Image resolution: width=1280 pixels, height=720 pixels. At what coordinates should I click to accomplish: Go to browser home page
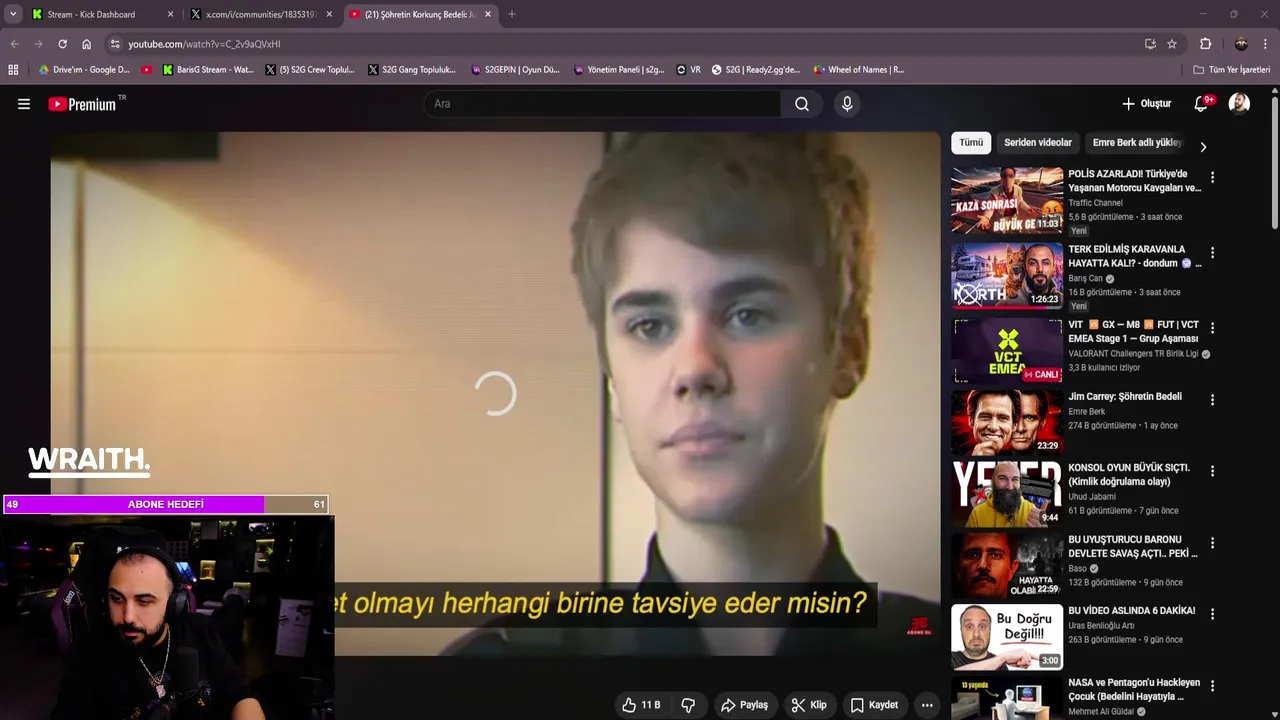86,44
